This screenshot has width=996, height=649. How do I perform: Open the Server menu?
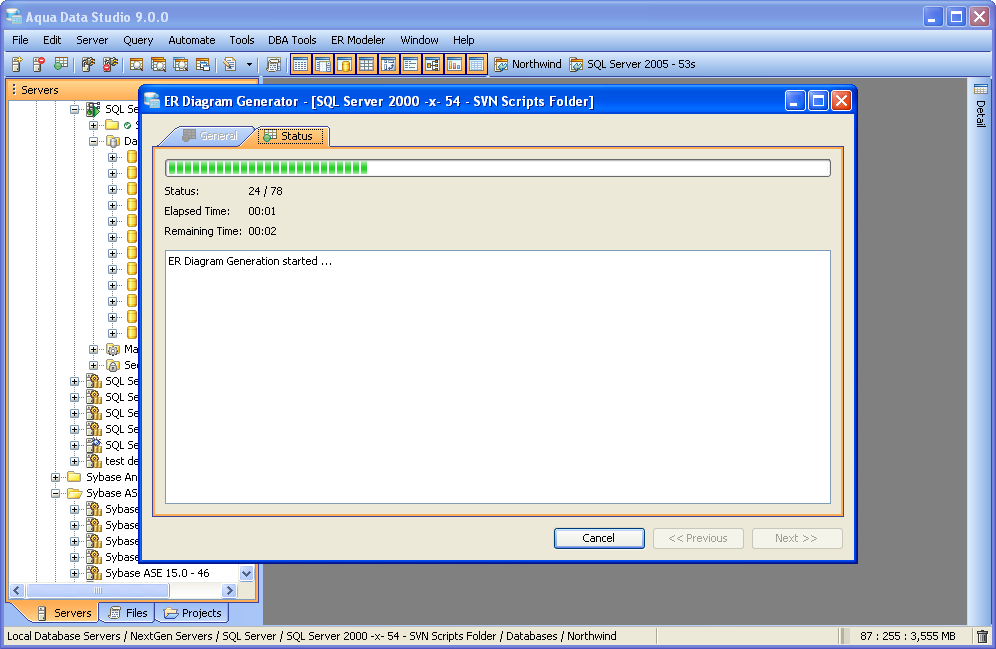92,40
